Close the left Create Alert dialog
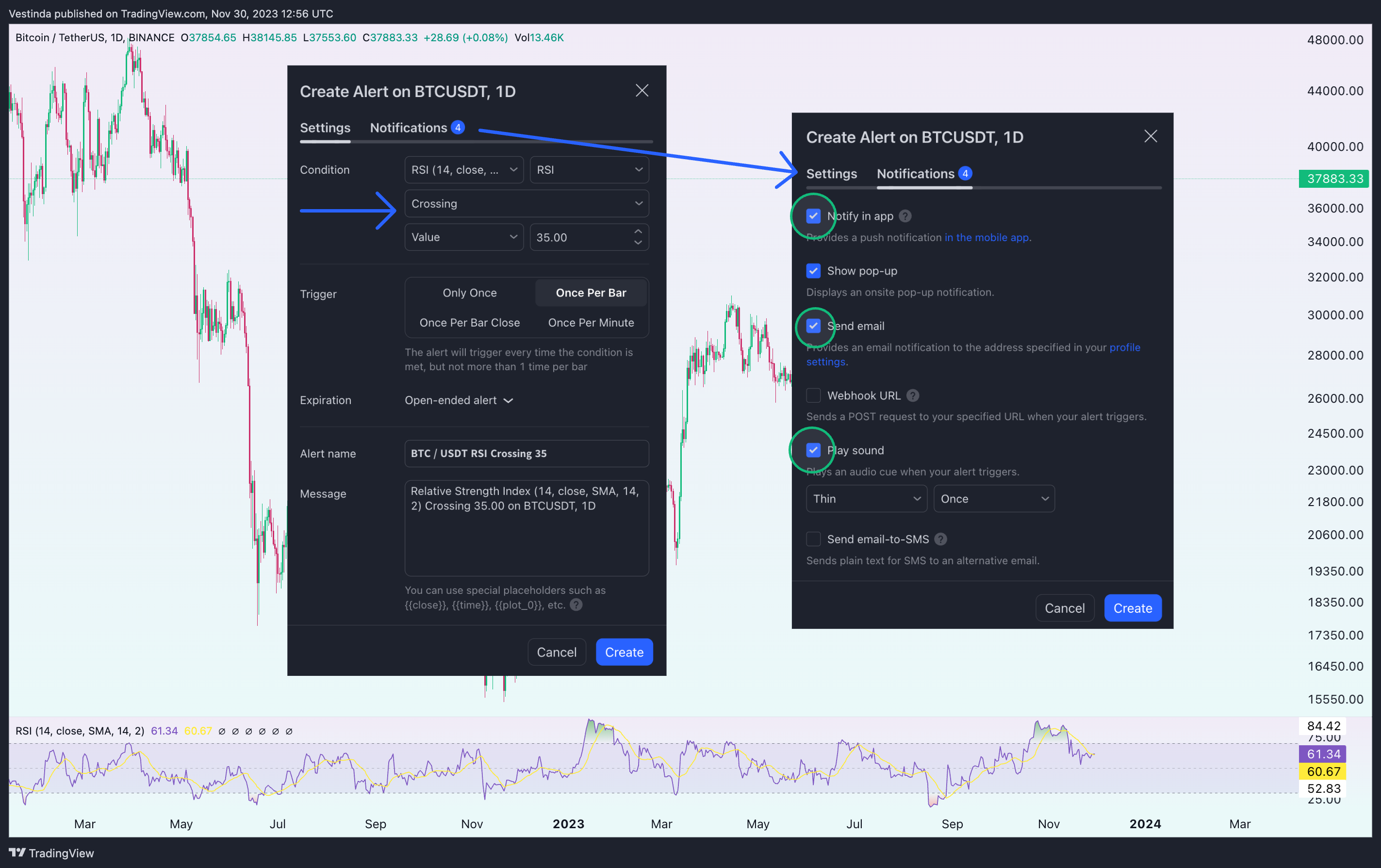 pyautogui.click(x=642, y=91)
